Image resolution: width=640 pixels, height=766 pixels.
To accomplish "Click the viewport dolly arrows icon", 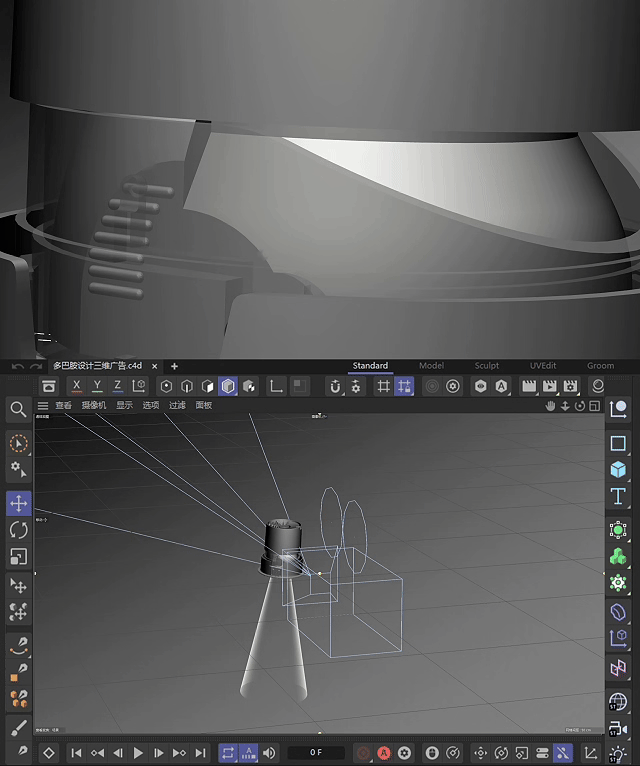I will pyautogui.click(x=565, y=406).
